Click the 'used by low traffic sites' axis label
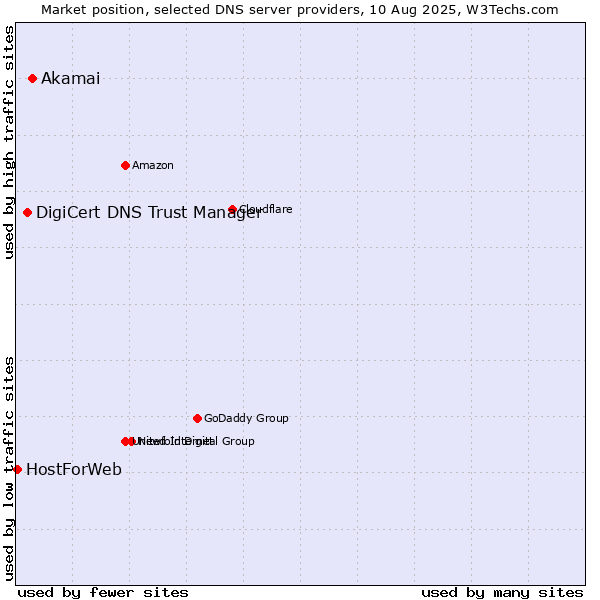600x600 pixels. coord(8,469)
